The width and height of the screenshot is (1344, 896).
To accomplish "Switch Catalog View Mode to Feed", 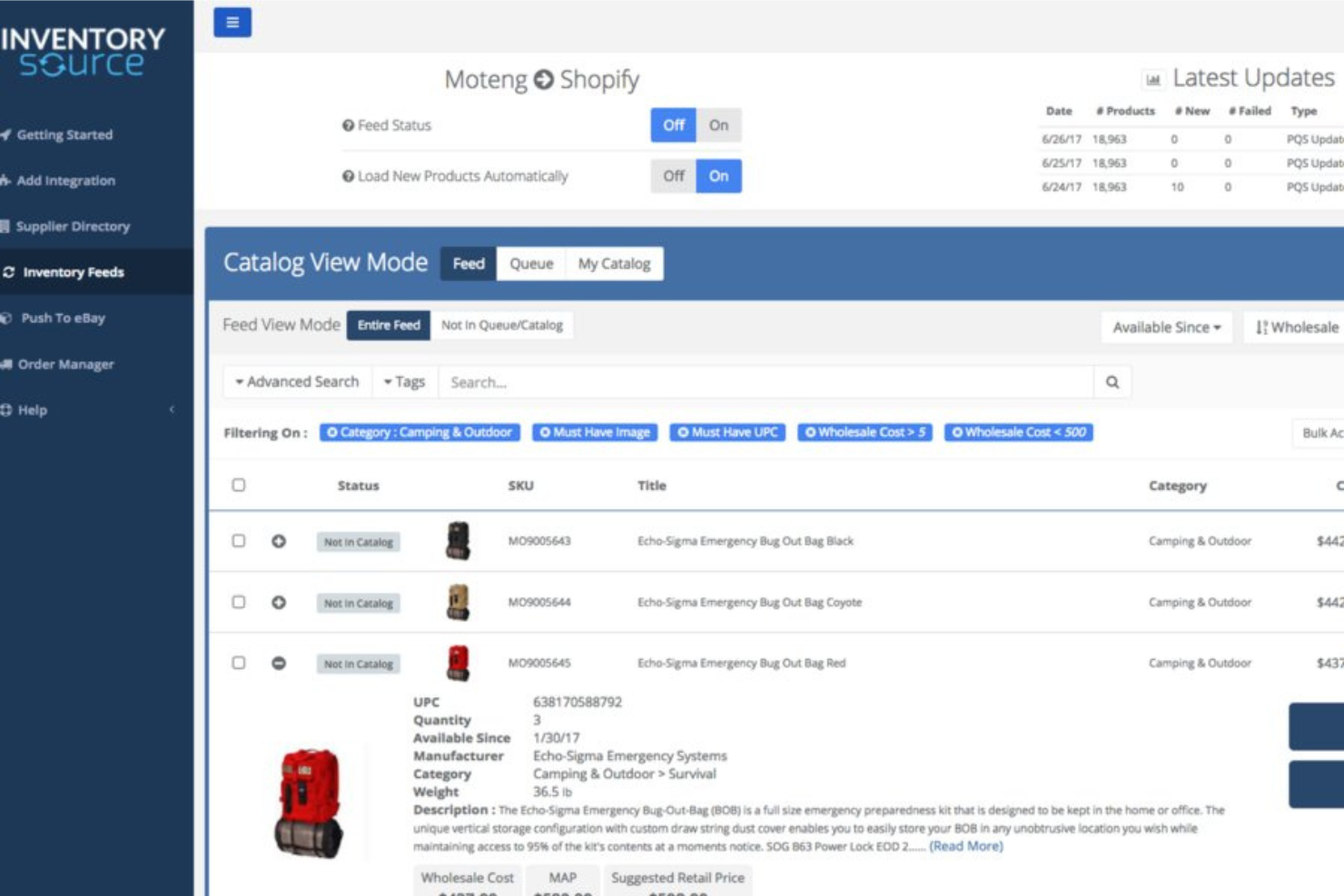I will [x=469, y=263].
